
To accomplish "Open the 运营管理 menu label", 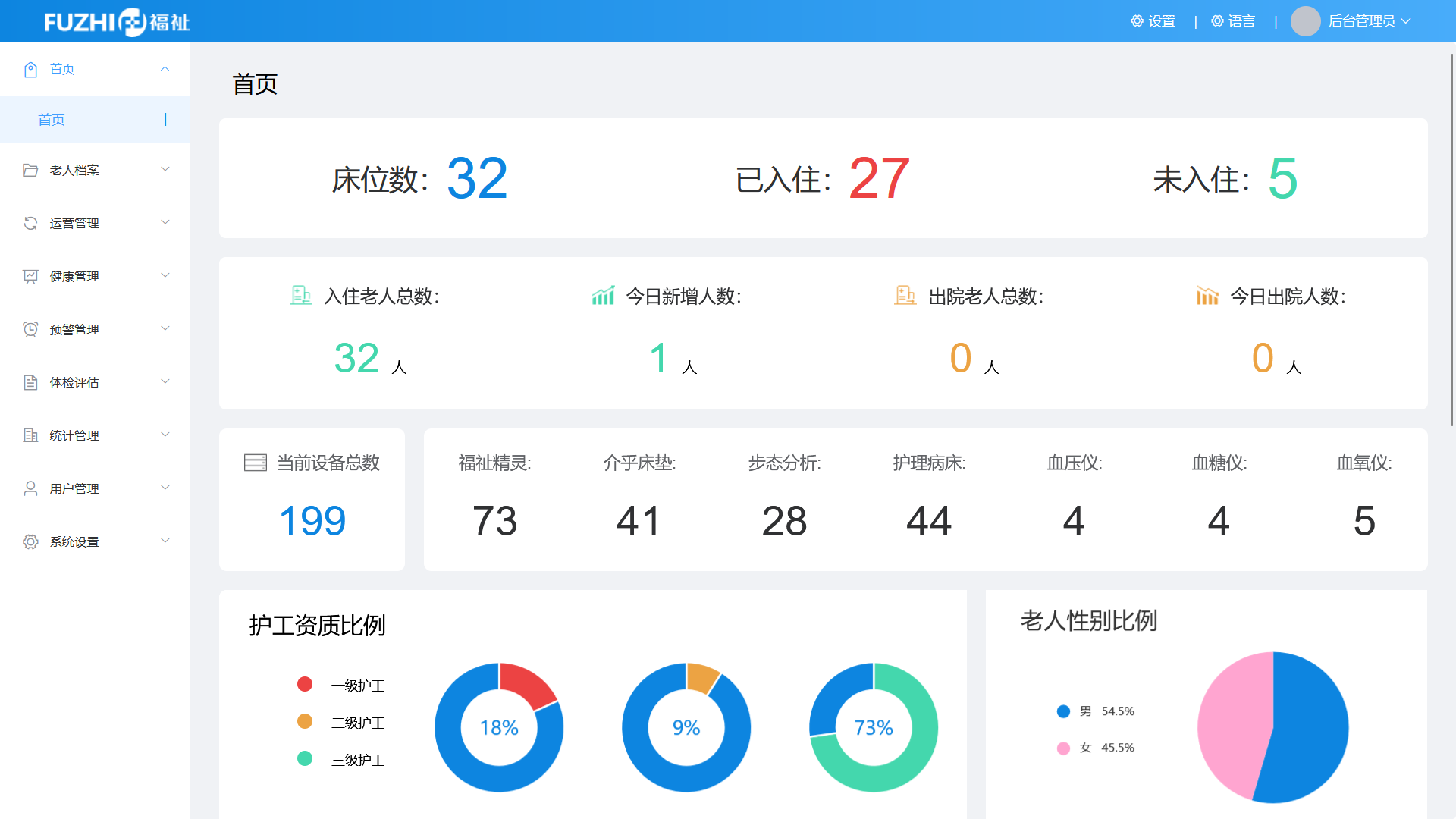I will 74,223.
